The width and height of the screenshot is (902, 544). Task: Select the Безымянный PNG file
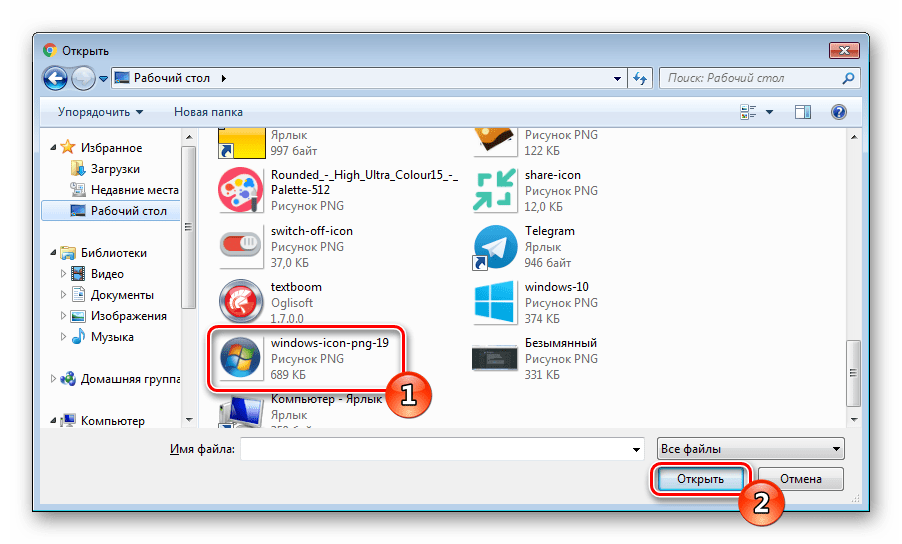(535, 358)
